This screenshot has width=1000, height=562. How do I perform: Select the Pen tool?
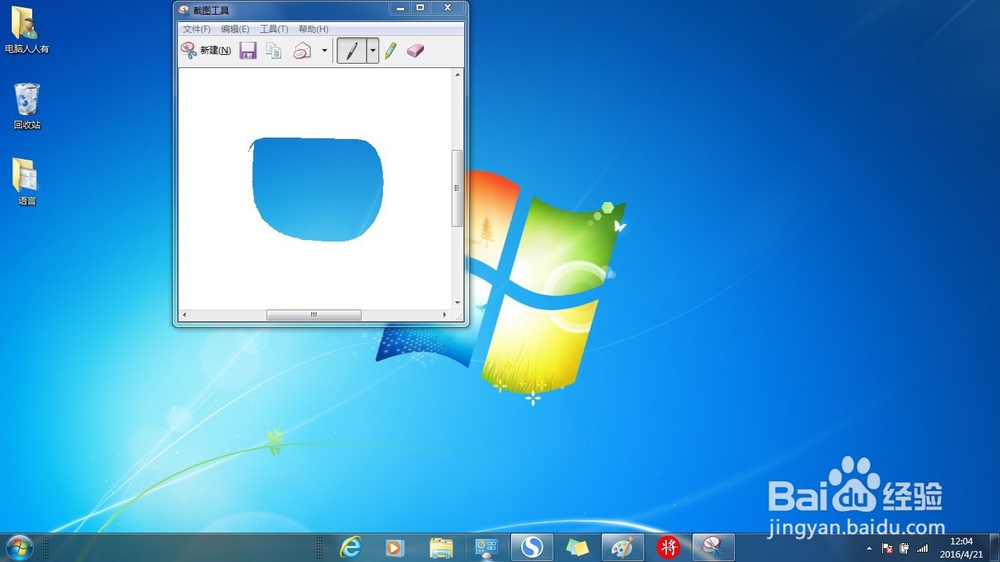pyautogui.click(x=351, y=50)
